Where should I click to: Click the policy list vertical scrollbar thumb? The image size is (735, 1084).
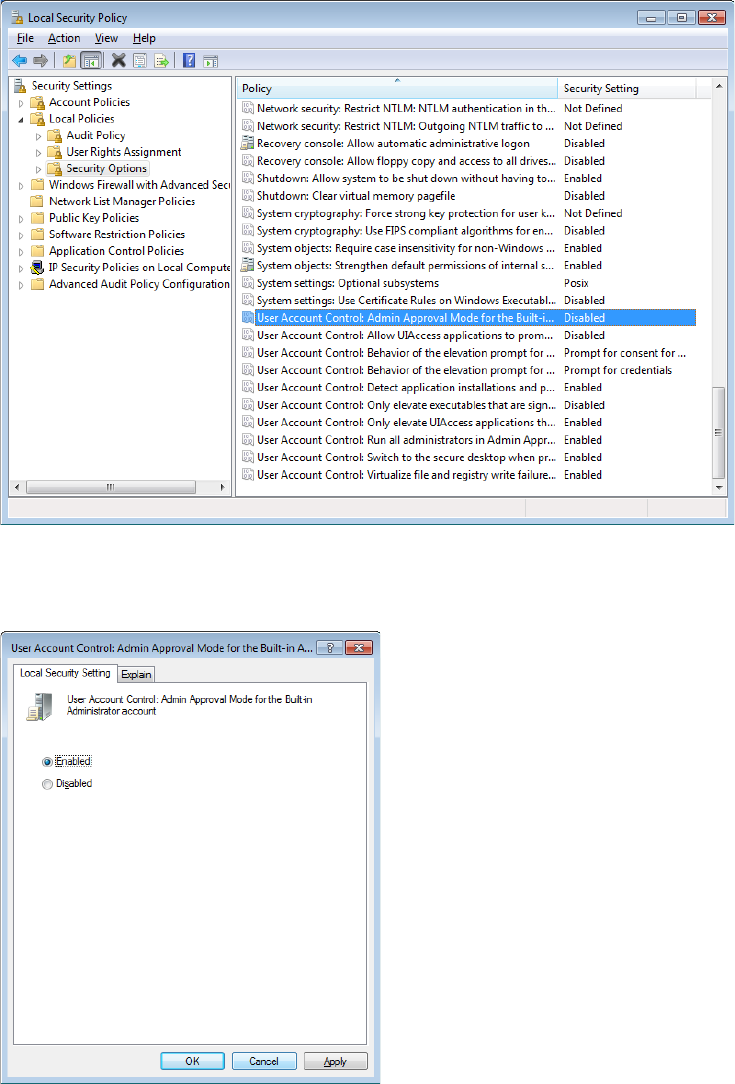click(x=718, y=433)
